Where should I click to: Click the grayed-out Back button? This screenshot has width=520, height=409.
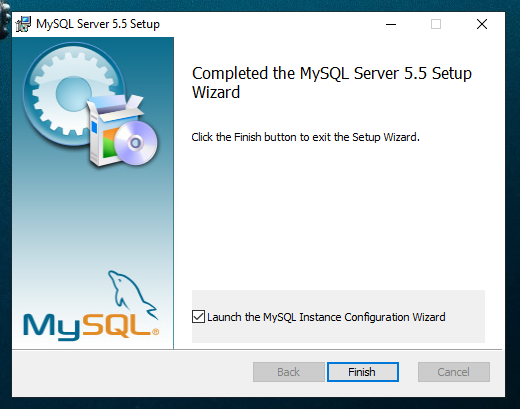coord(289,372)
